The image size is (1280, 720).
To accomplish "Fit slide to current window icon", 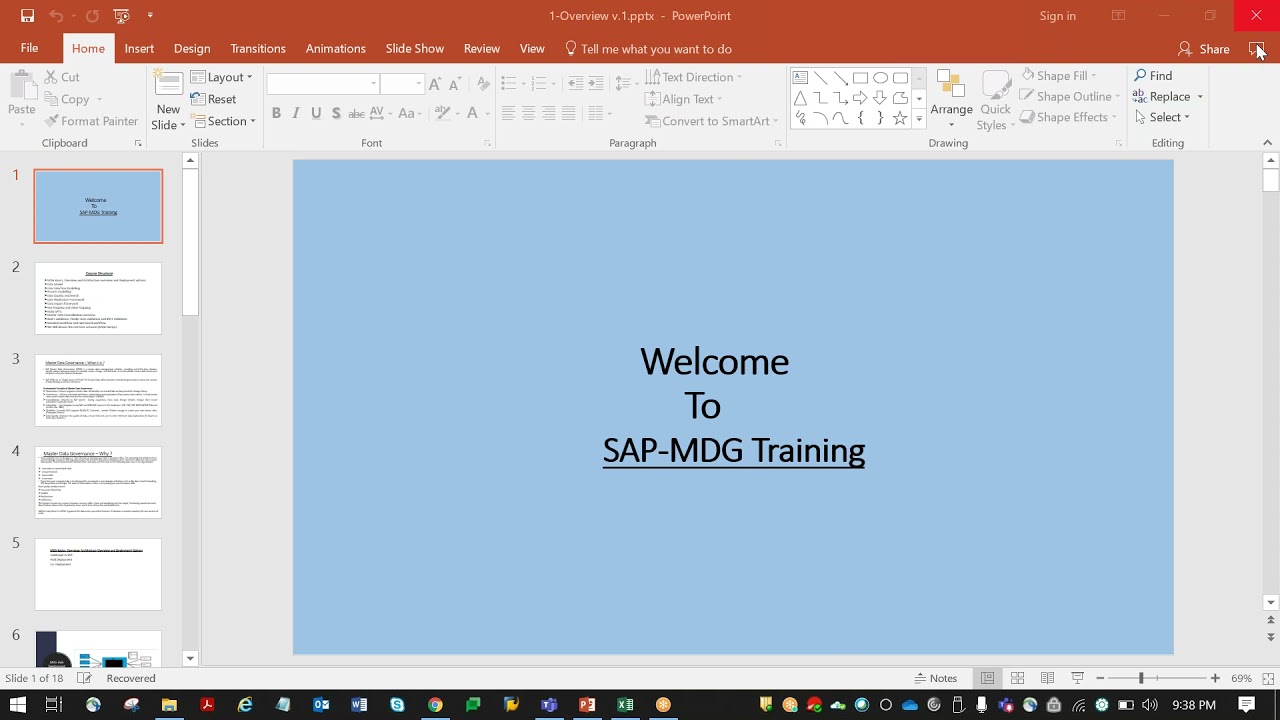I will [x=1267, y=678].
